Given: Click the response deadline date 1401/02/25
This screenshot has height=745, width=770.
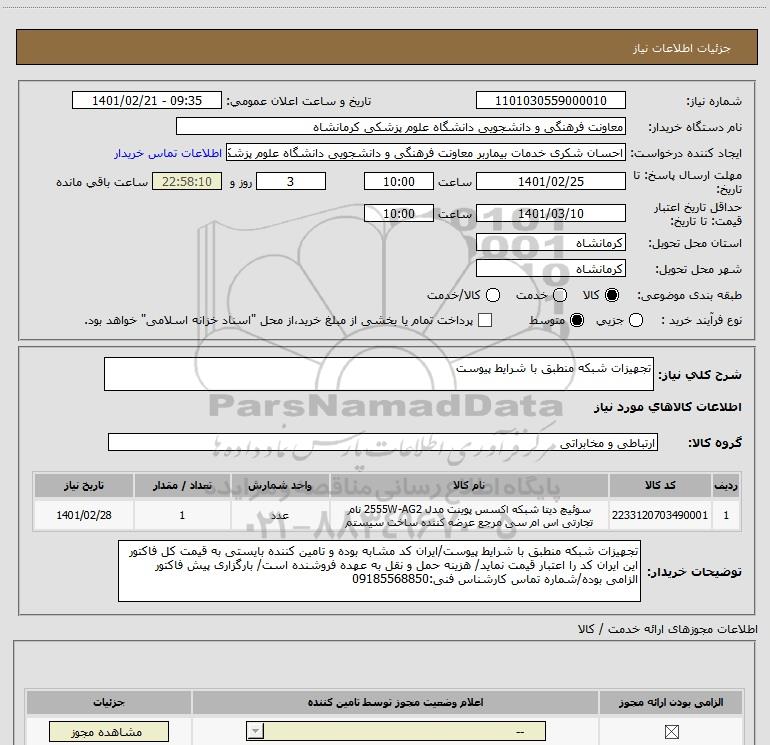Looking at the screenshot, I should 550,181.
